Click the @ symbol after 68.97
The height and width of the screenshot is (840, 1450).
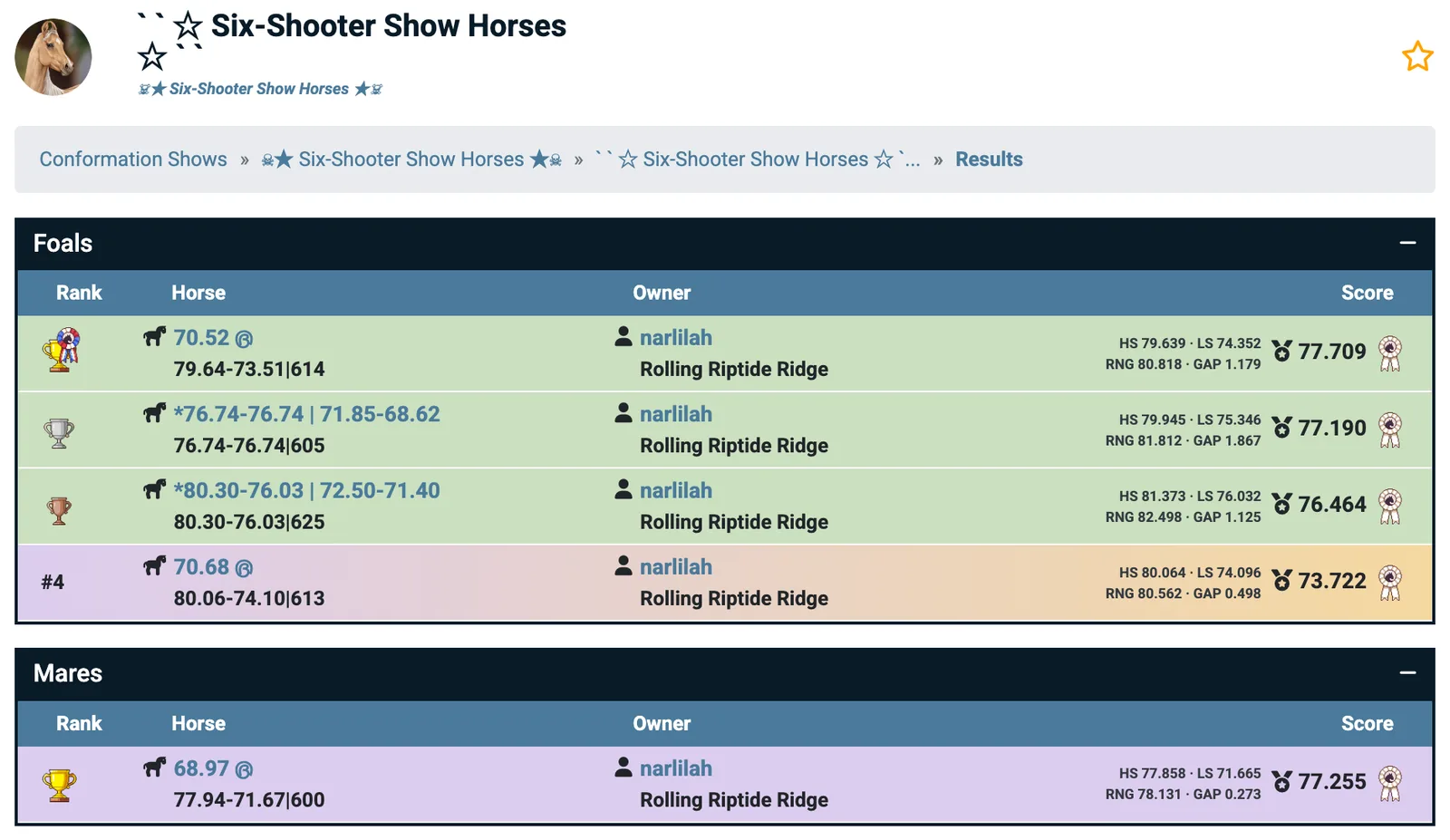[x=244, y=770]
